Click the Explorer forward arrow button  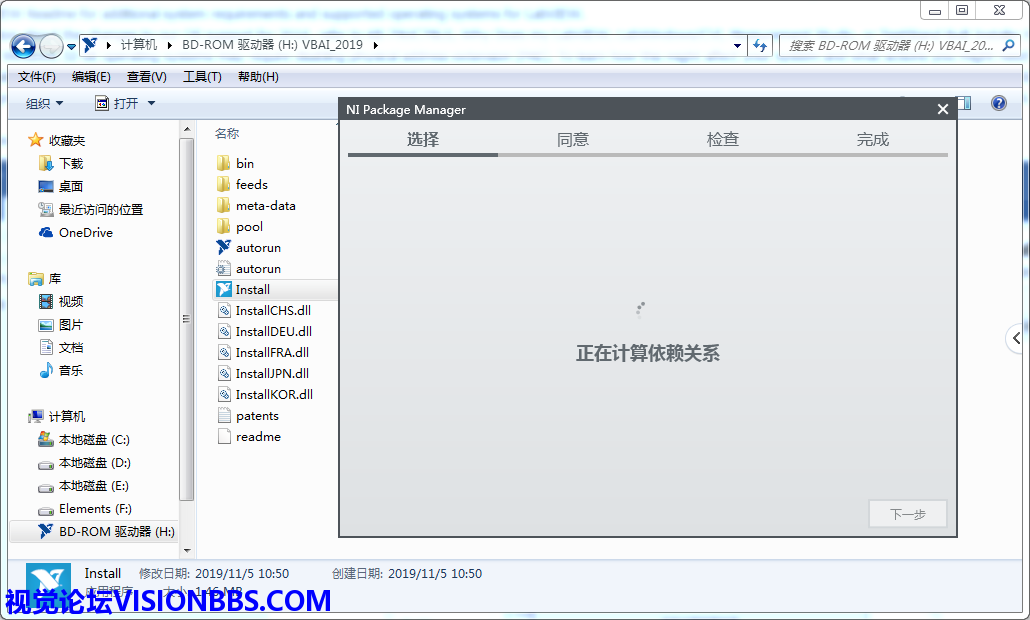click(x=51, y=46)
